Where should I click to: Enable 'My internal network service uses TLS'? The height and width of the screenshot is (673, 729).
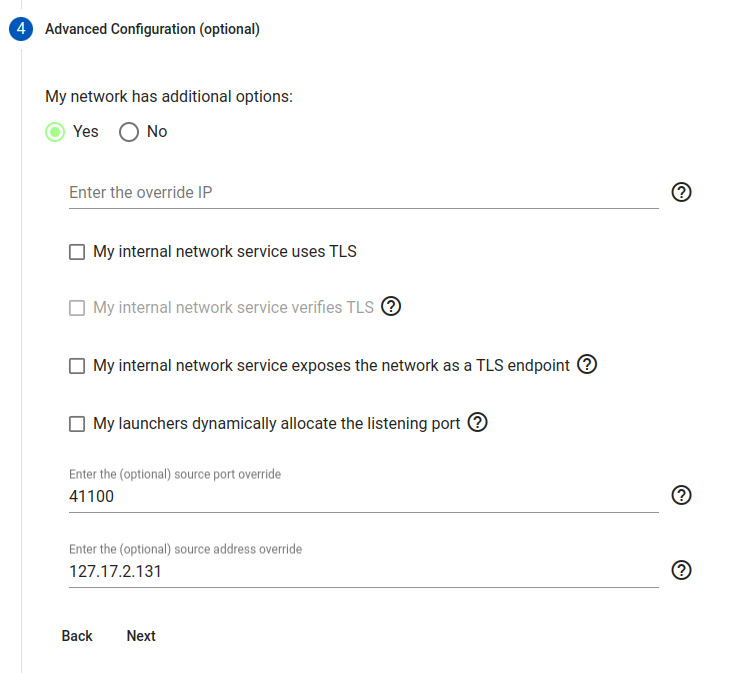[77, 252]
